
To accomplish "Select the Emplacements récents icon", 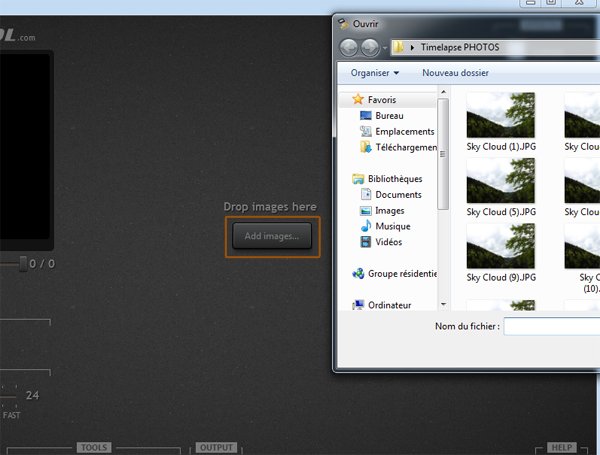I will point(366,132).
